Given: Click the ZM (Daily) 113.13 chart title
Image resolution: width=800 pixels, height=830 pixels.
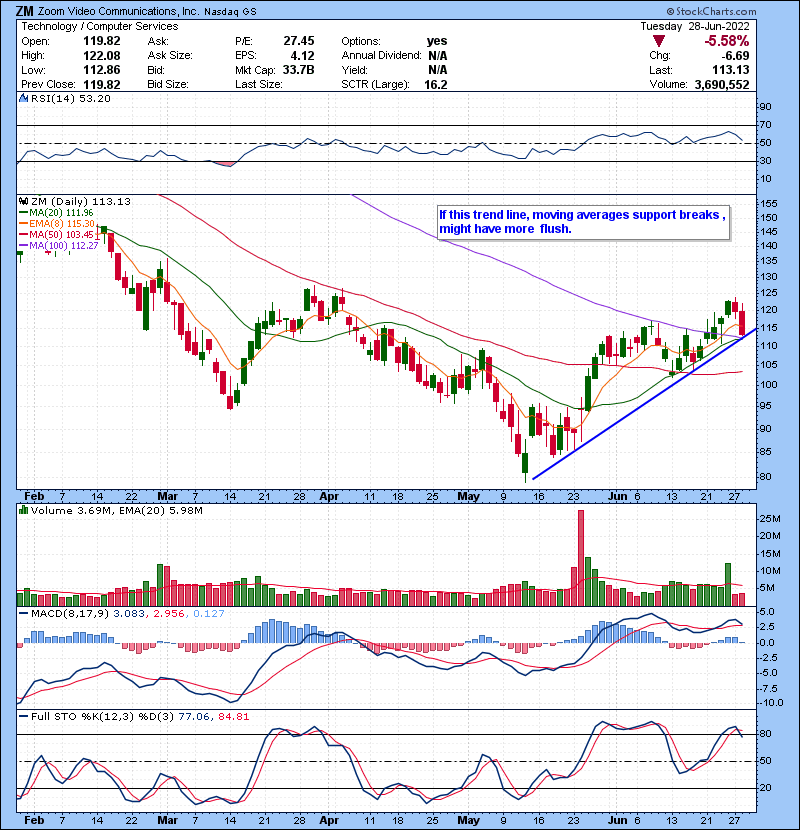Looking at the screenshot, I should (x=80, y=201).
